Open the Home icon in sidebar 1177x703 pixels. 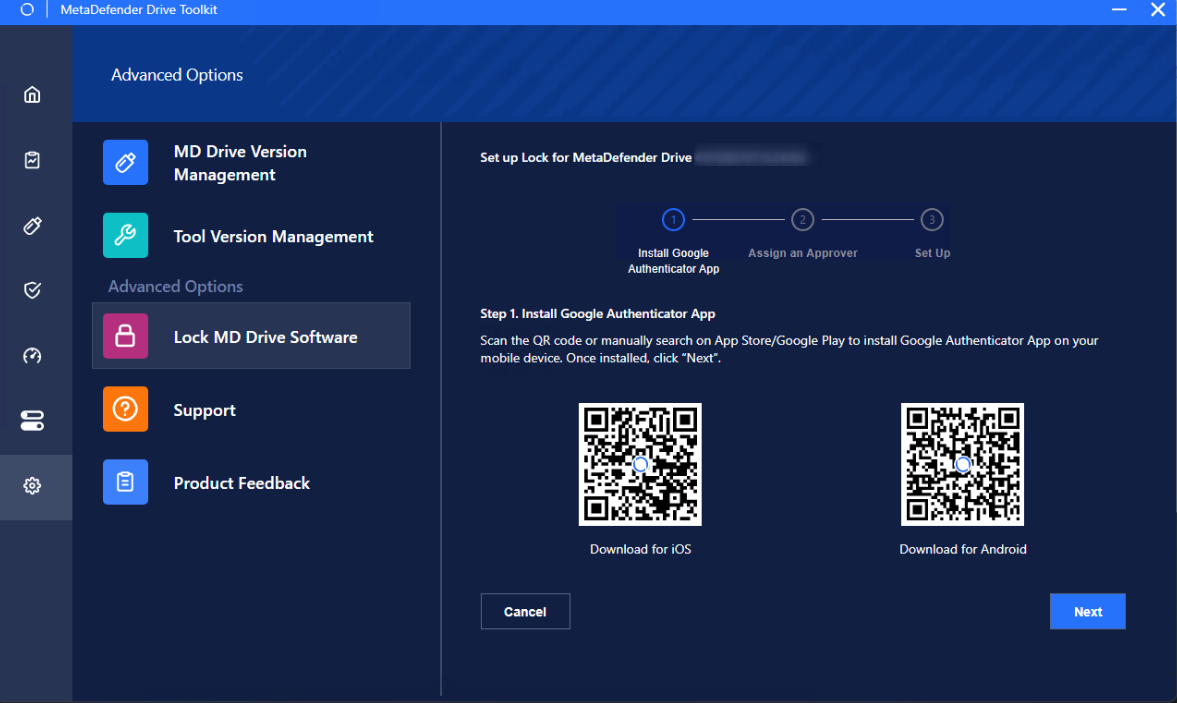point(32,95)
